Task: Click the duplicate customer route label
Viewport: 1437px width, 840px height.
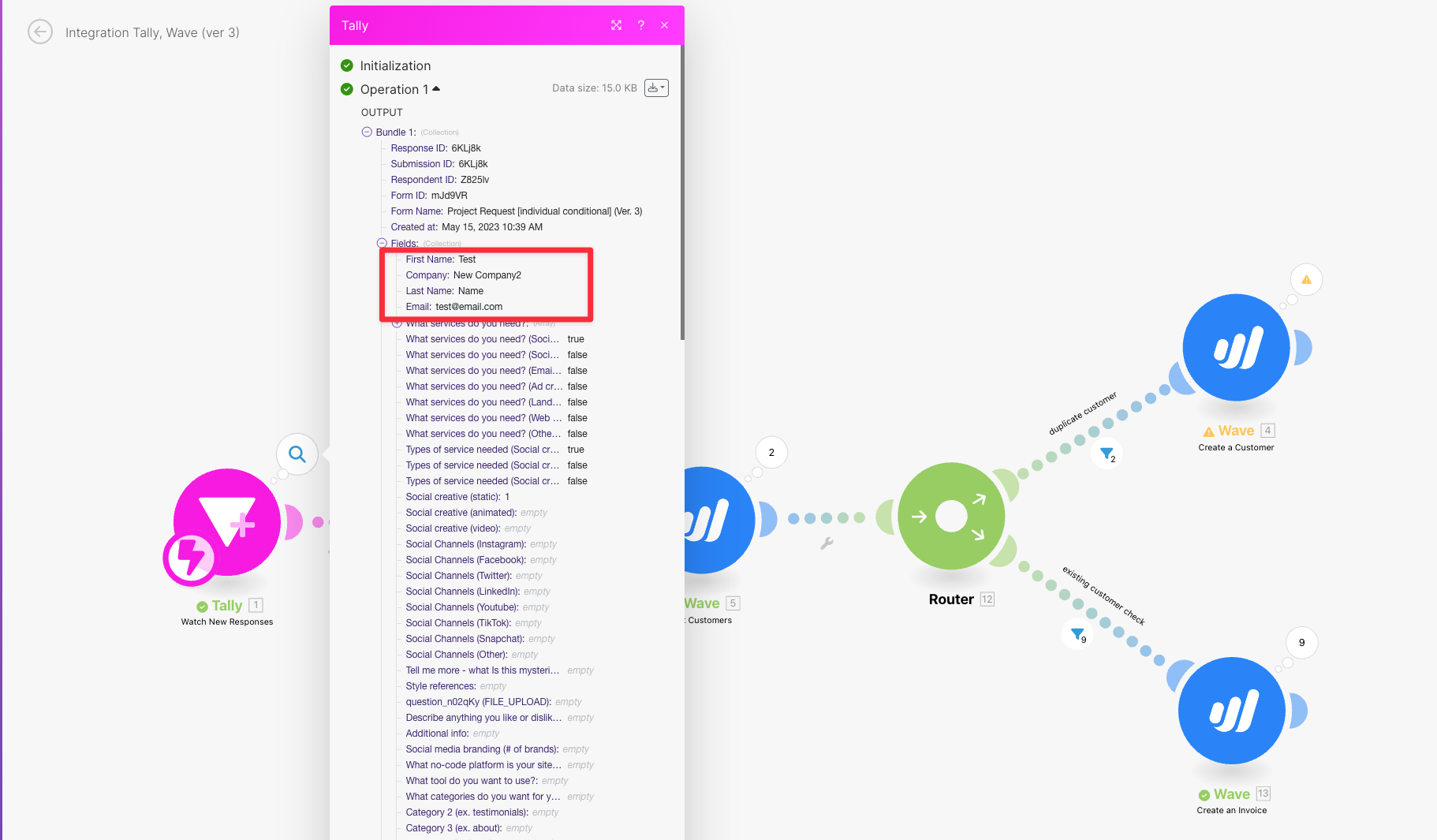Action: (1083, 413)
